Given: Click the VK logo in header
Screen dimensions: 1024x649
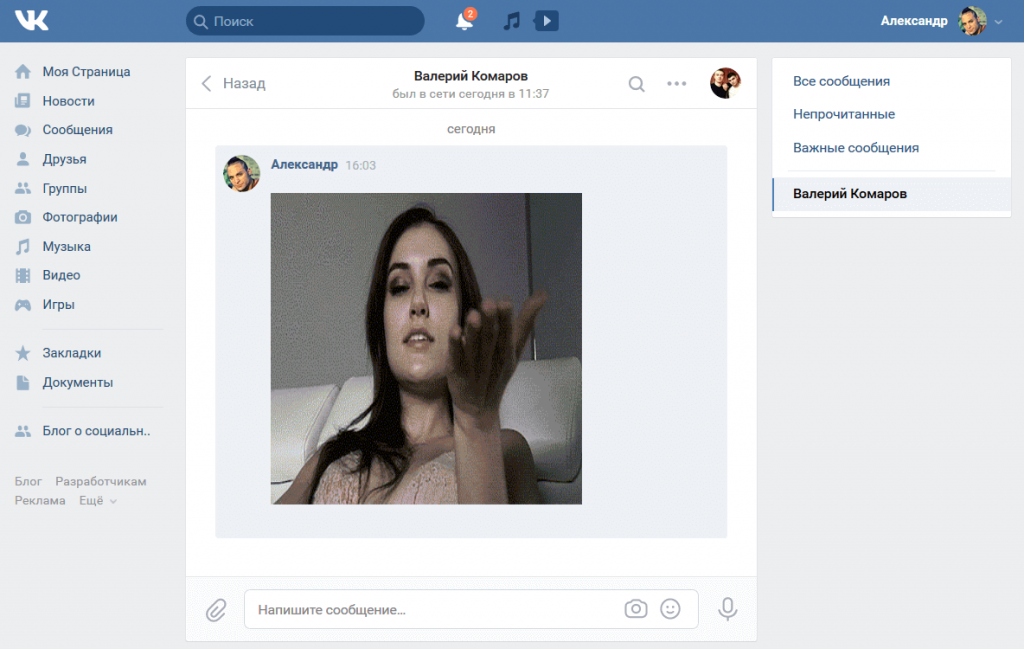Looking at the screenshot, I should tap(31, 21).
